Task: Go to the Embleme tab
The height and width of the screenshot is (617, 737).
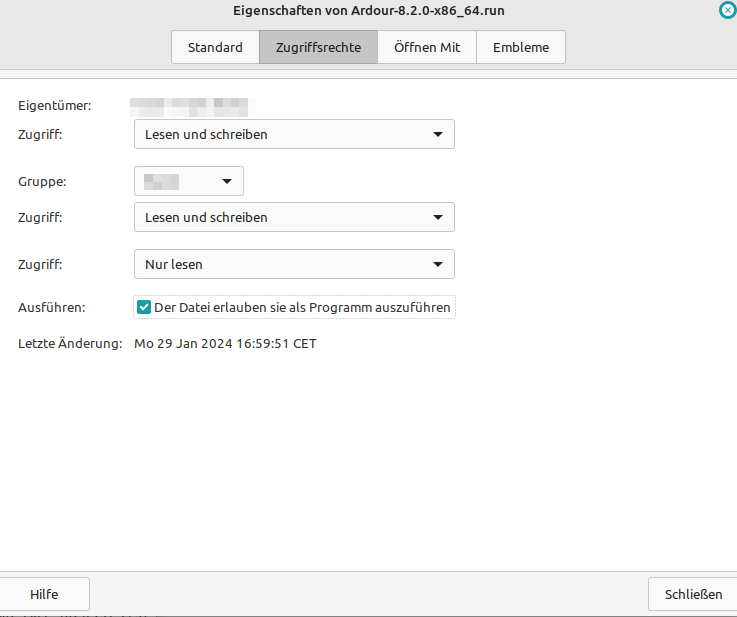Action: 521,47
